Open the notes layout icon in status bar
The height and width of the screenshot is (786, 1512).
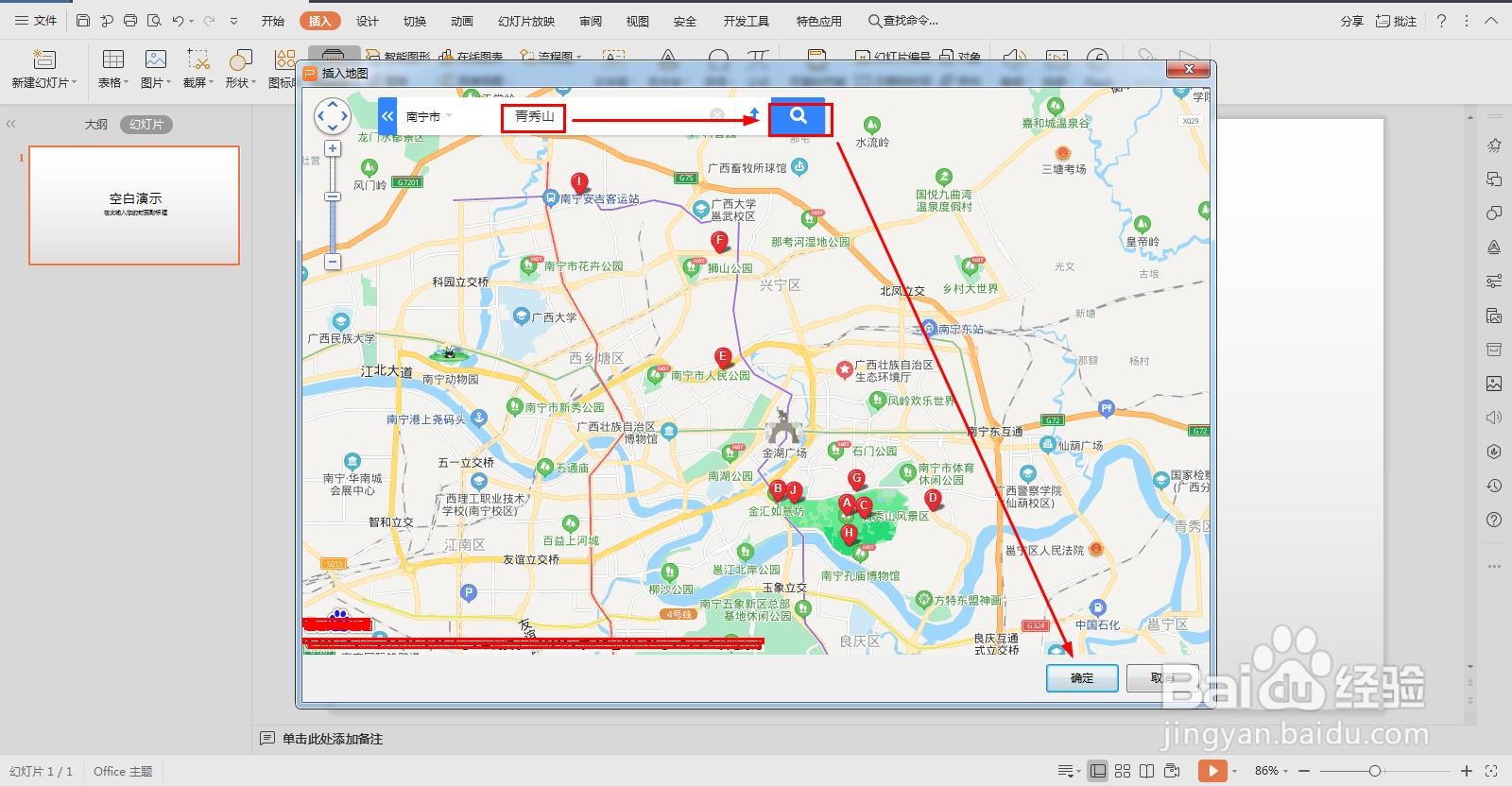click(1067, 771)
